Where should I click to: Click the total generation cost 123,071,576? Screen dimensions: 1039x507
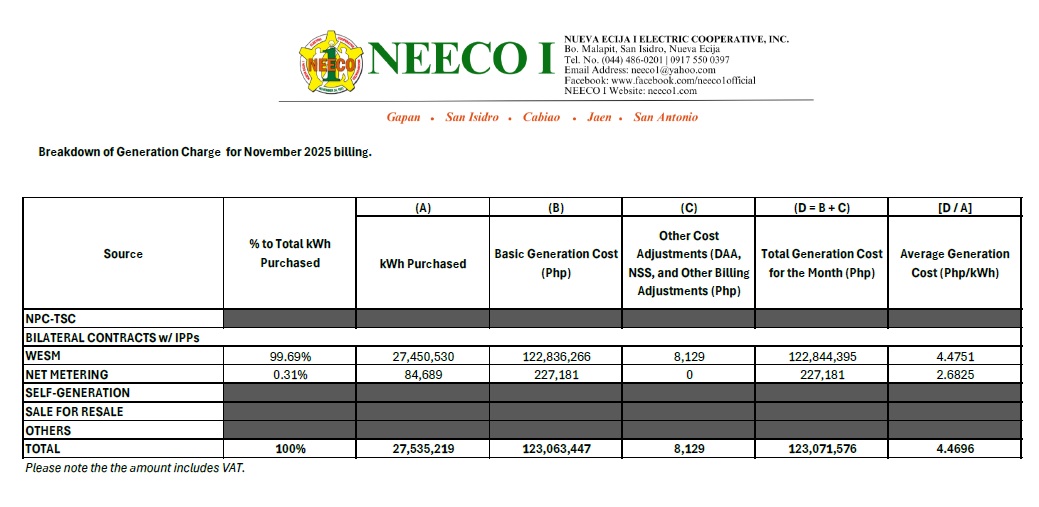pos(821,449)
